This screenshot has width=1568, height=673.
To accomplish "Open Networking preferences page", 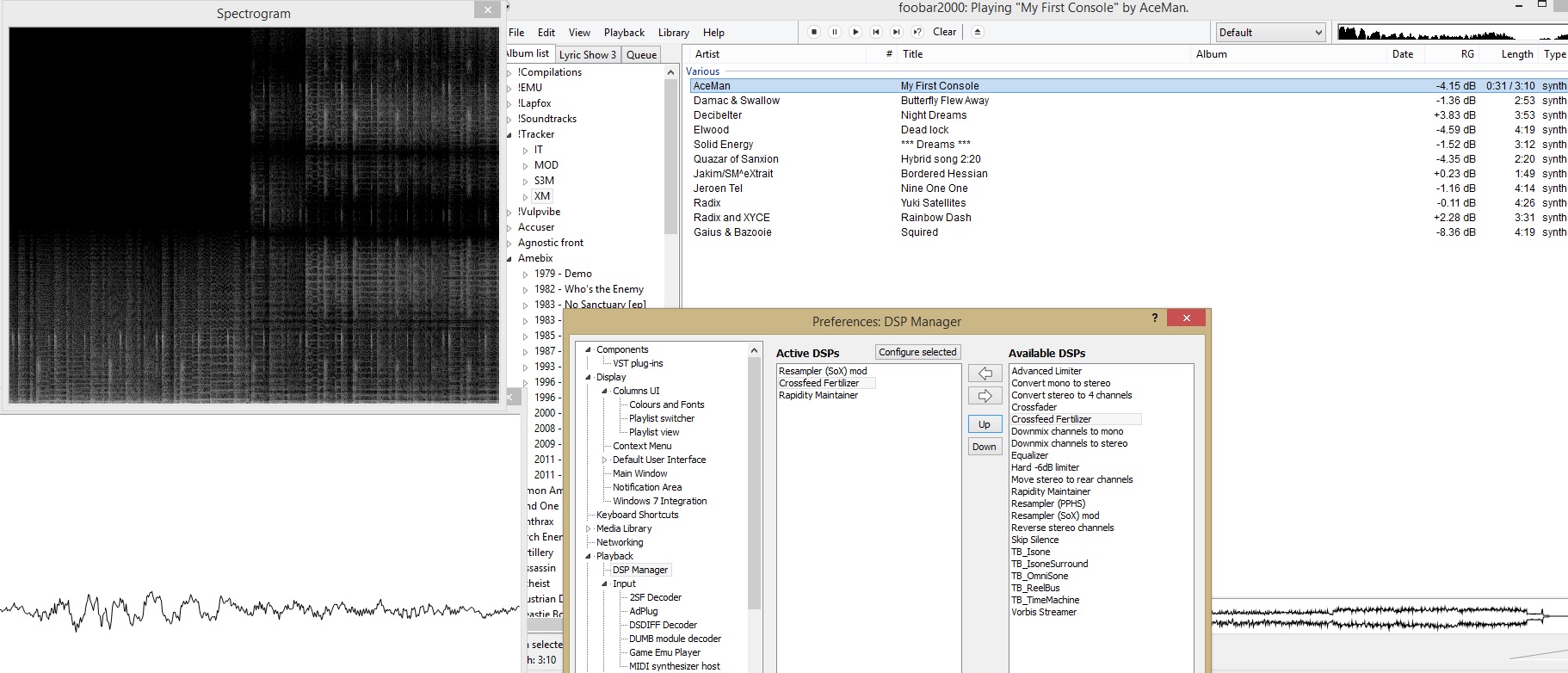I will [x=620, y=542].
